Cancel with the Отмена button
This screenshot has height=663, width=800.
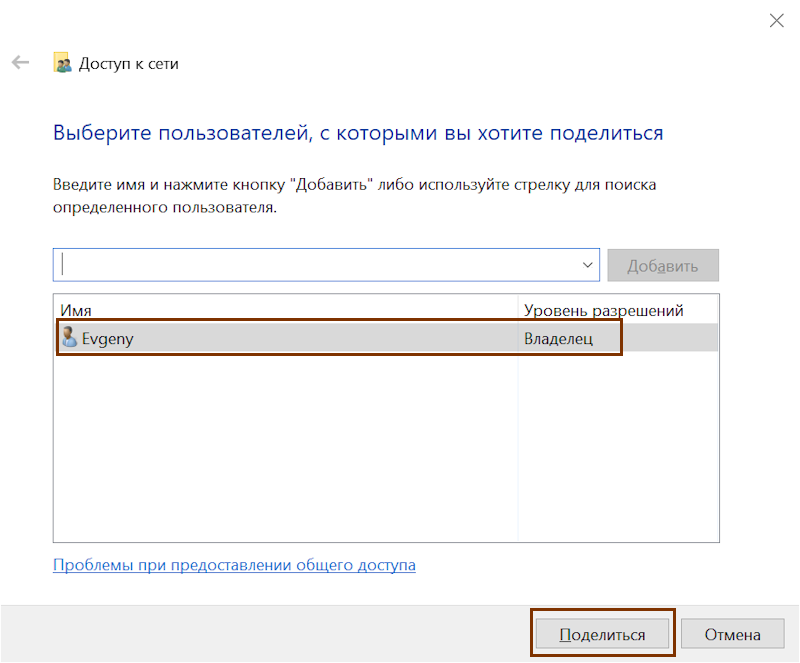[732, 634]
